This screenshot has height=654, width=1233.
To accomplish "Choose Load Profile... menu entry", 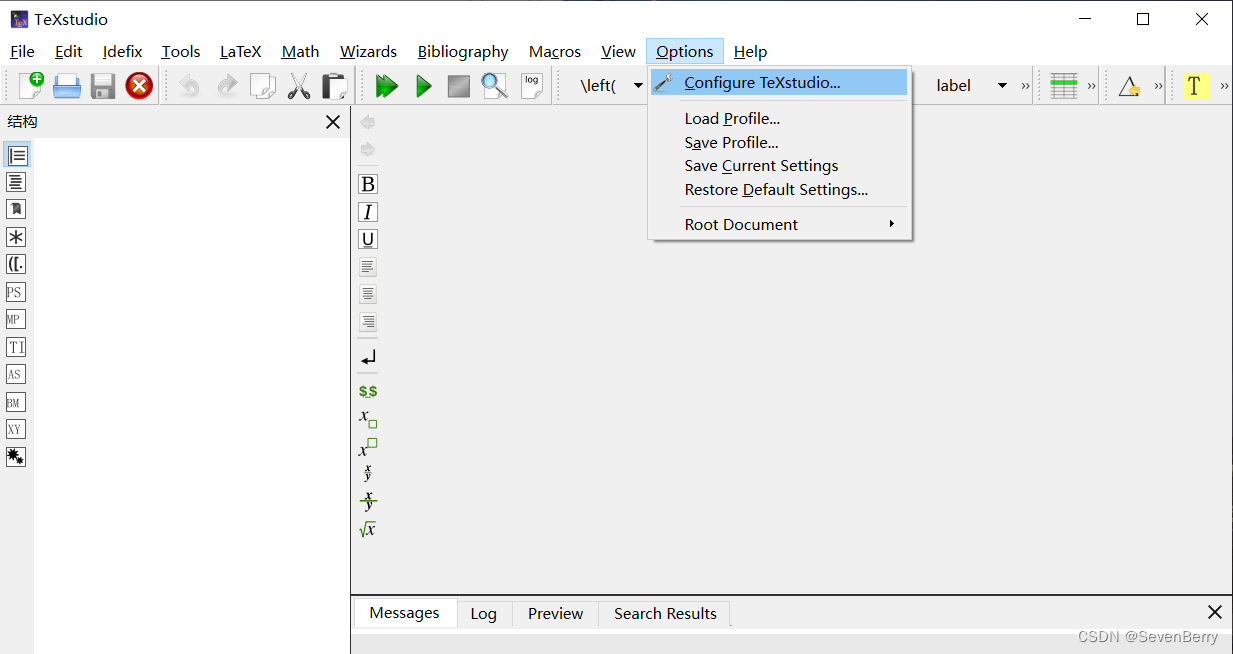I will click(x=779, y=118).
